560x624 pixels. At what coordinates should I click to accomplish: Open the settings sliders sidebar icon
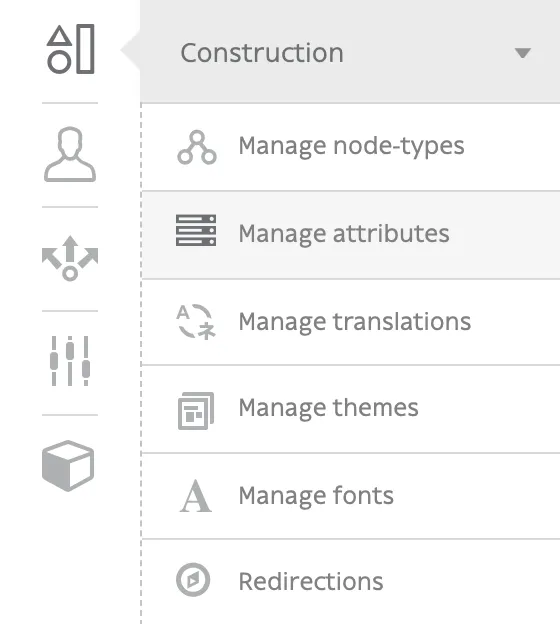[70, 361]
